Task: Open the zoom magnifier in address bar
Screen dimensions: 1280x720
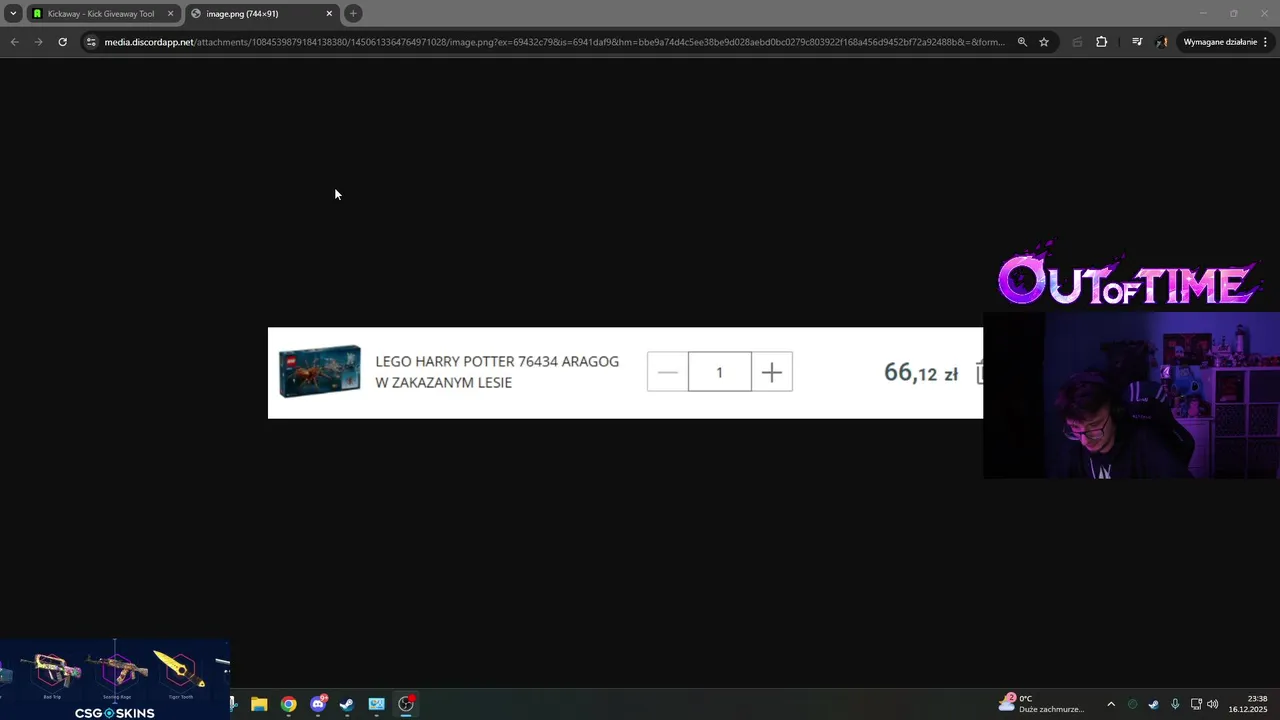Action: (1022, 42)
